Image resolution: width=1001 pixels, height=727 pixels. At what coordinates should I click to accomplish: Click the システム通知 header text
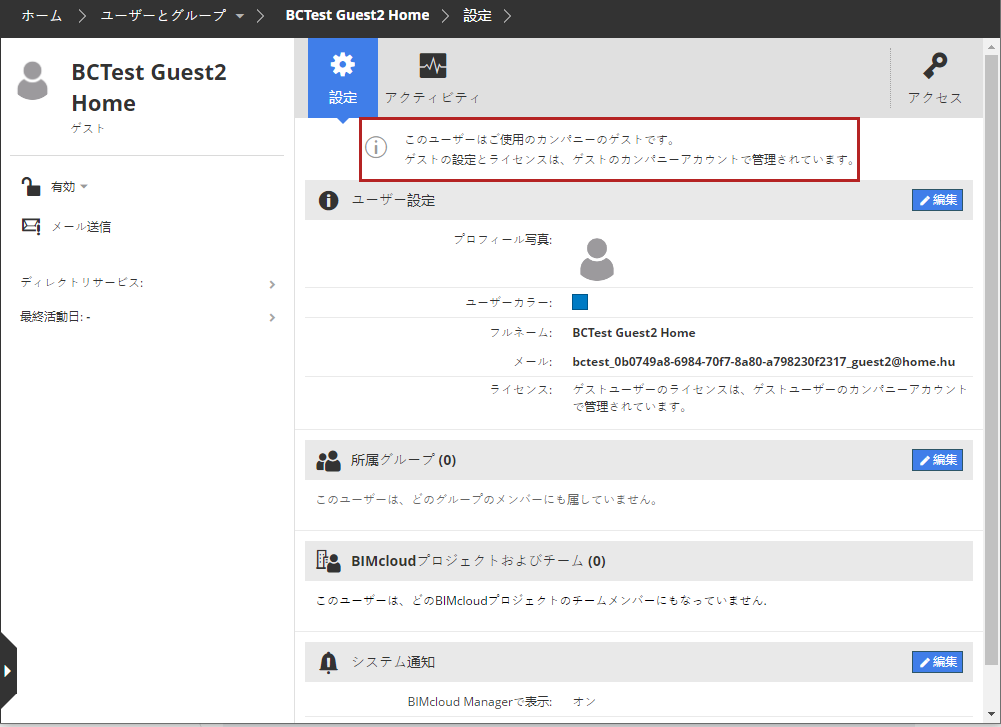pos(393,662)
